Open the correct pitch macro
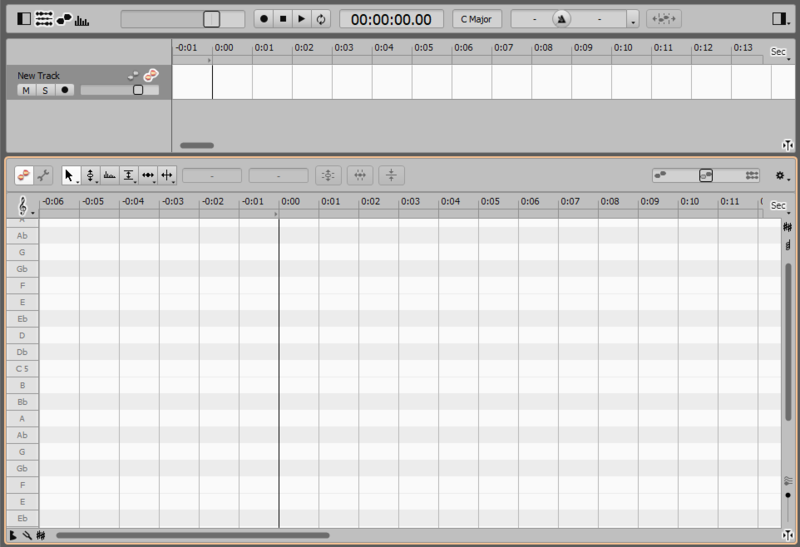Image resolution: width=800 pixels, height=547 pixels. 328,176
